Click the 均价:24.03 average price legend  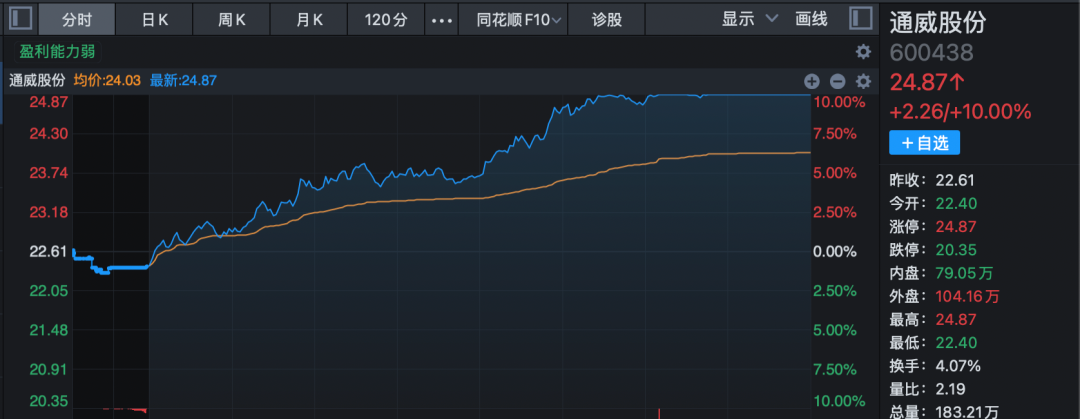click(x=107, y=82)
